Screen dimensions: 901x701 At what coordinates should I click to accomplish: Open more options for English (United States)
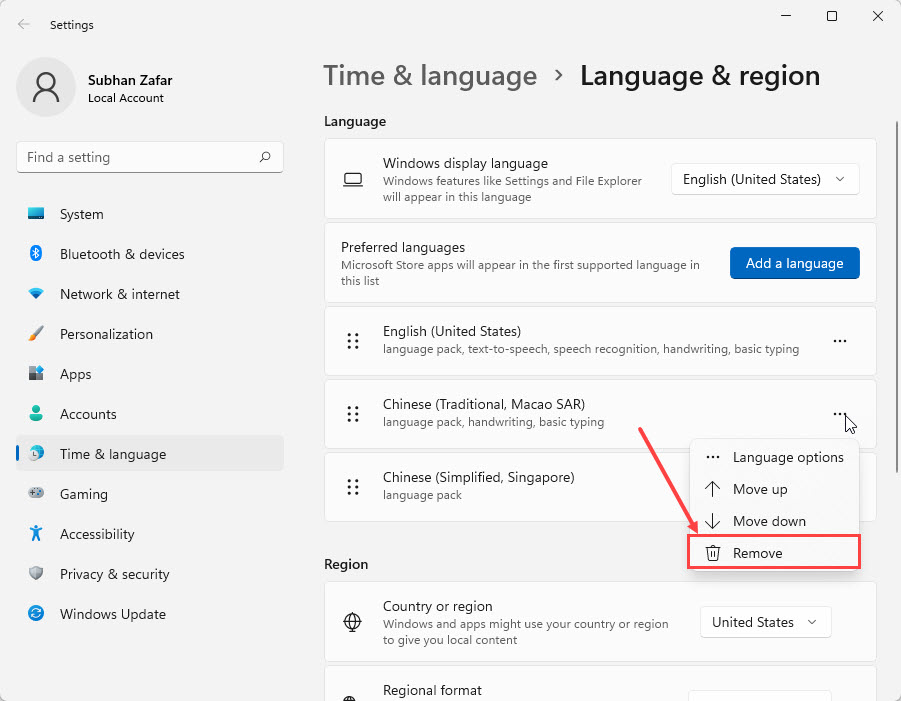point(840,341)
